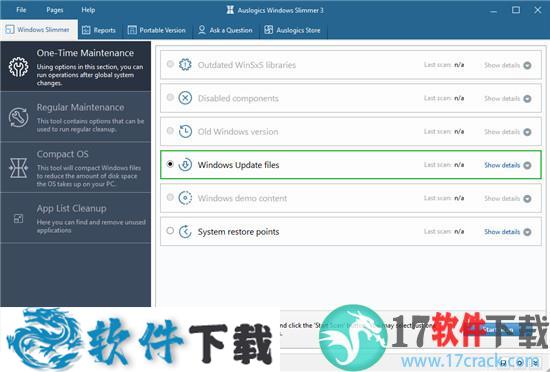550x372 pixels.
Task: Click Reports tab icon
Action: click(86, 30)
